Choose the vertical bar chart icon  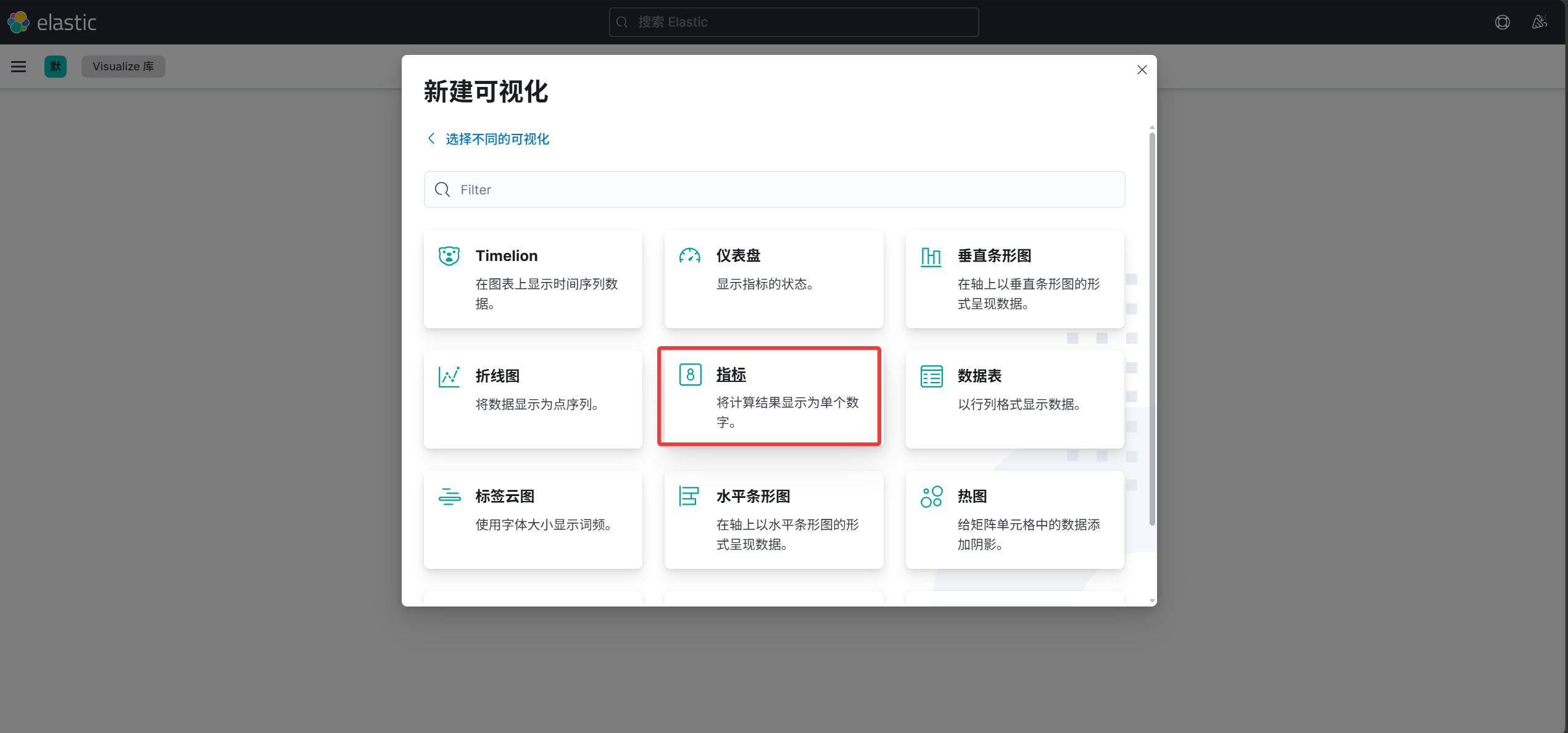coord(931,256)
